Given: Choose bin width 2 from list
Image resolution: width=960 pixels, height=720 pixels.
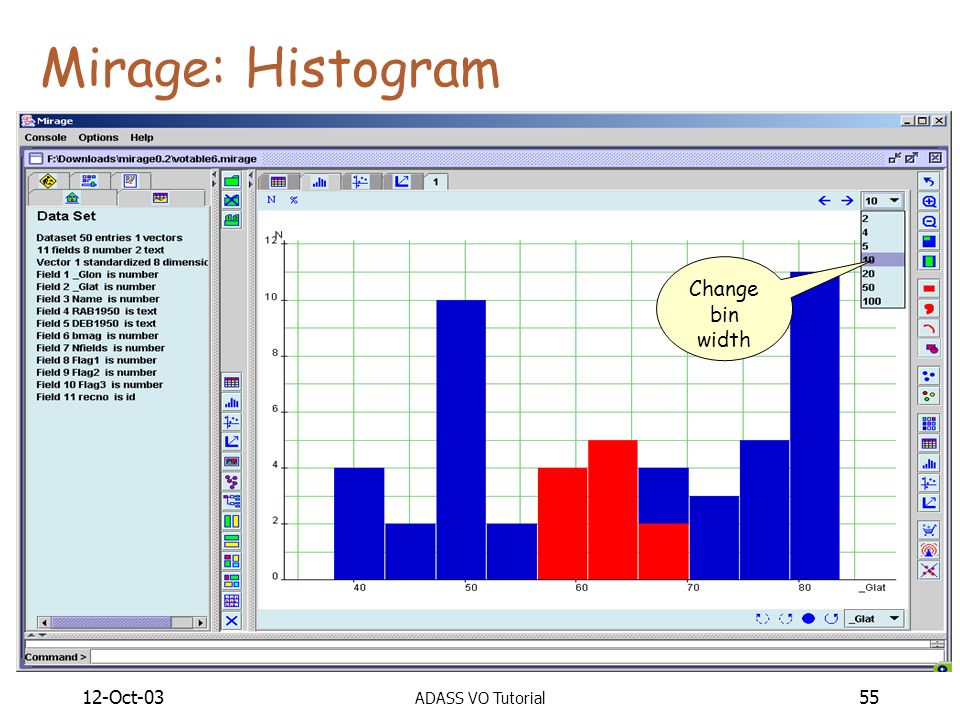Looking at the screenshot, I should pyautogui.click(x=882, y=219).
